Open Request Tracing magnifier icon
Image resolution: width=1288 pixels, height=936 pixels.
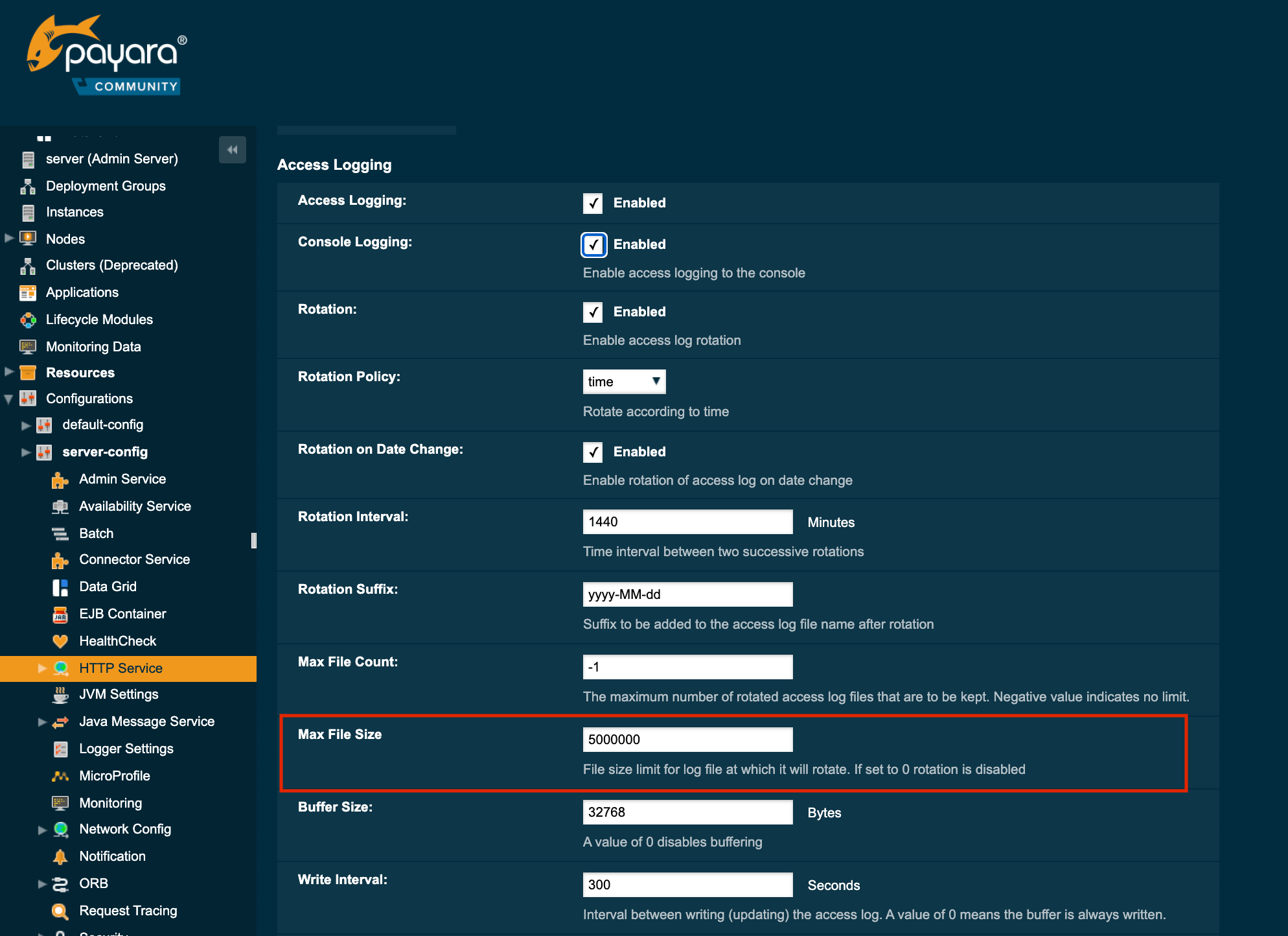click(x=60, y=910)
